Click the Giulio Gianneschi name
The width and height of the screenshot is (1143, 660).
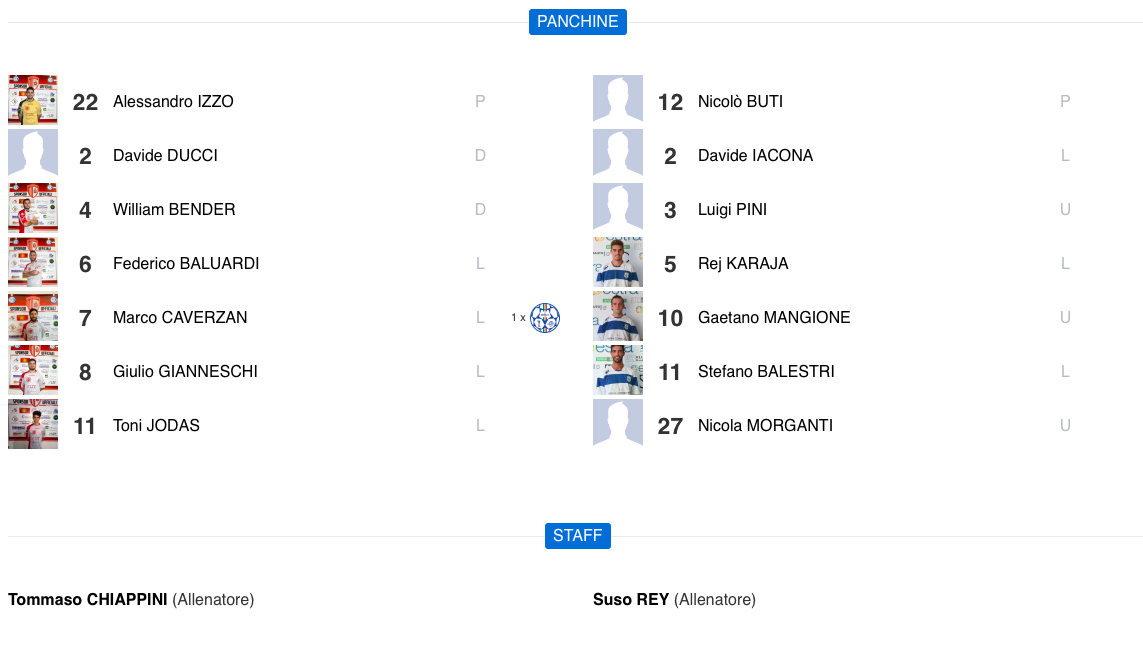pos(185,372)
